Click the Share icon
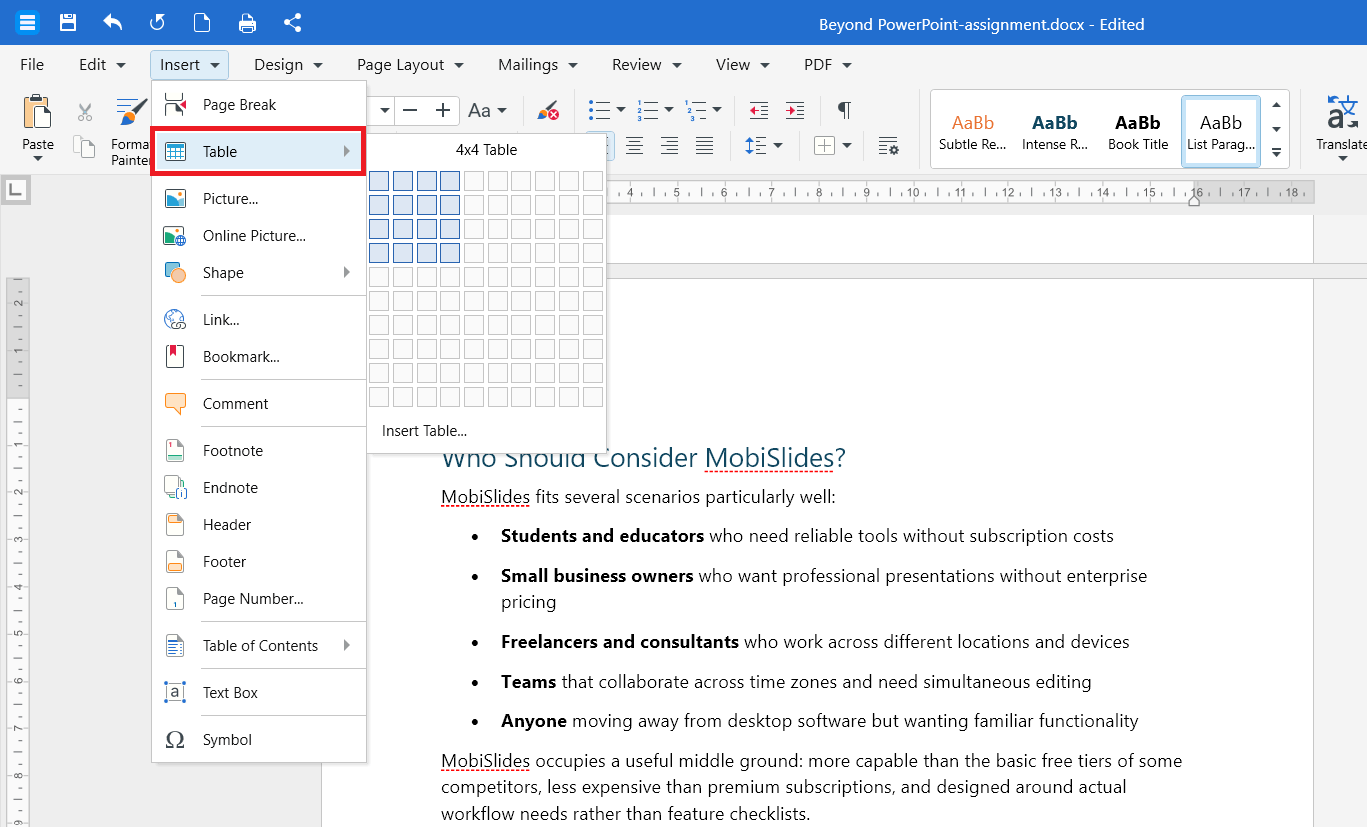 (x=292, y=23)
